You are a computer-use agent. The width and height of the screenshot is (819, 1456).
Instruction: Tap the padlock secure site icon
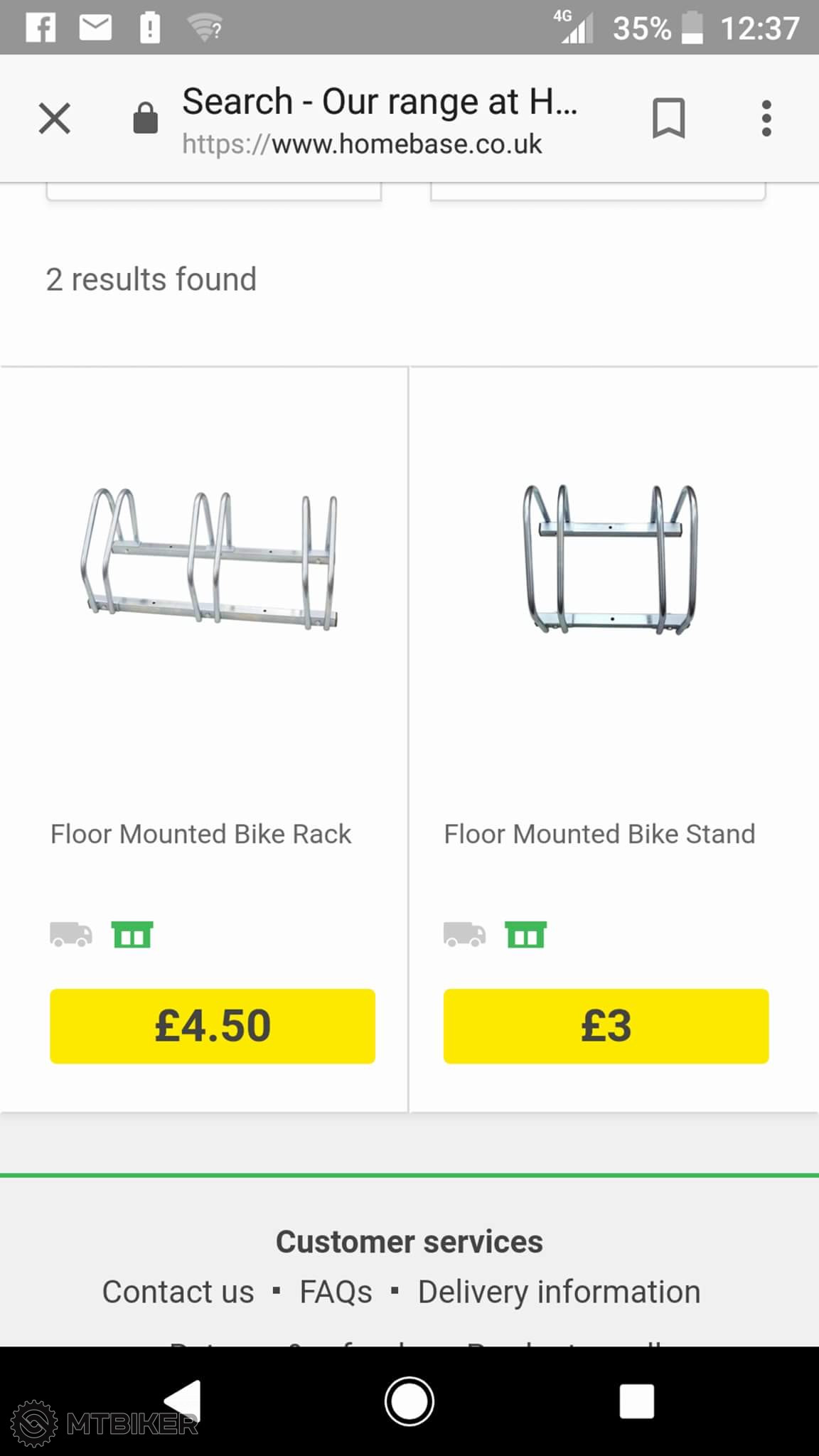tap(146, 118)
